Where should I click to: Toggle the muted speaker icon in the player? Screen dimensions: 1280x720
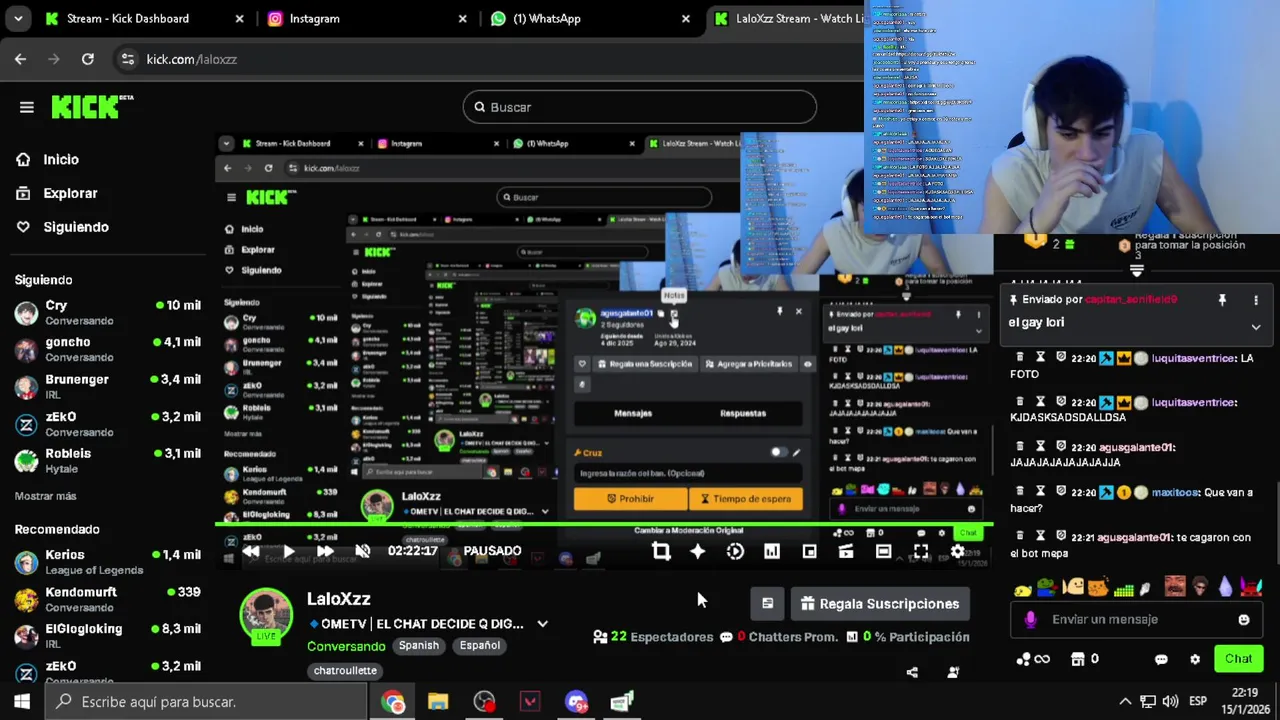[x=363, y=551]
